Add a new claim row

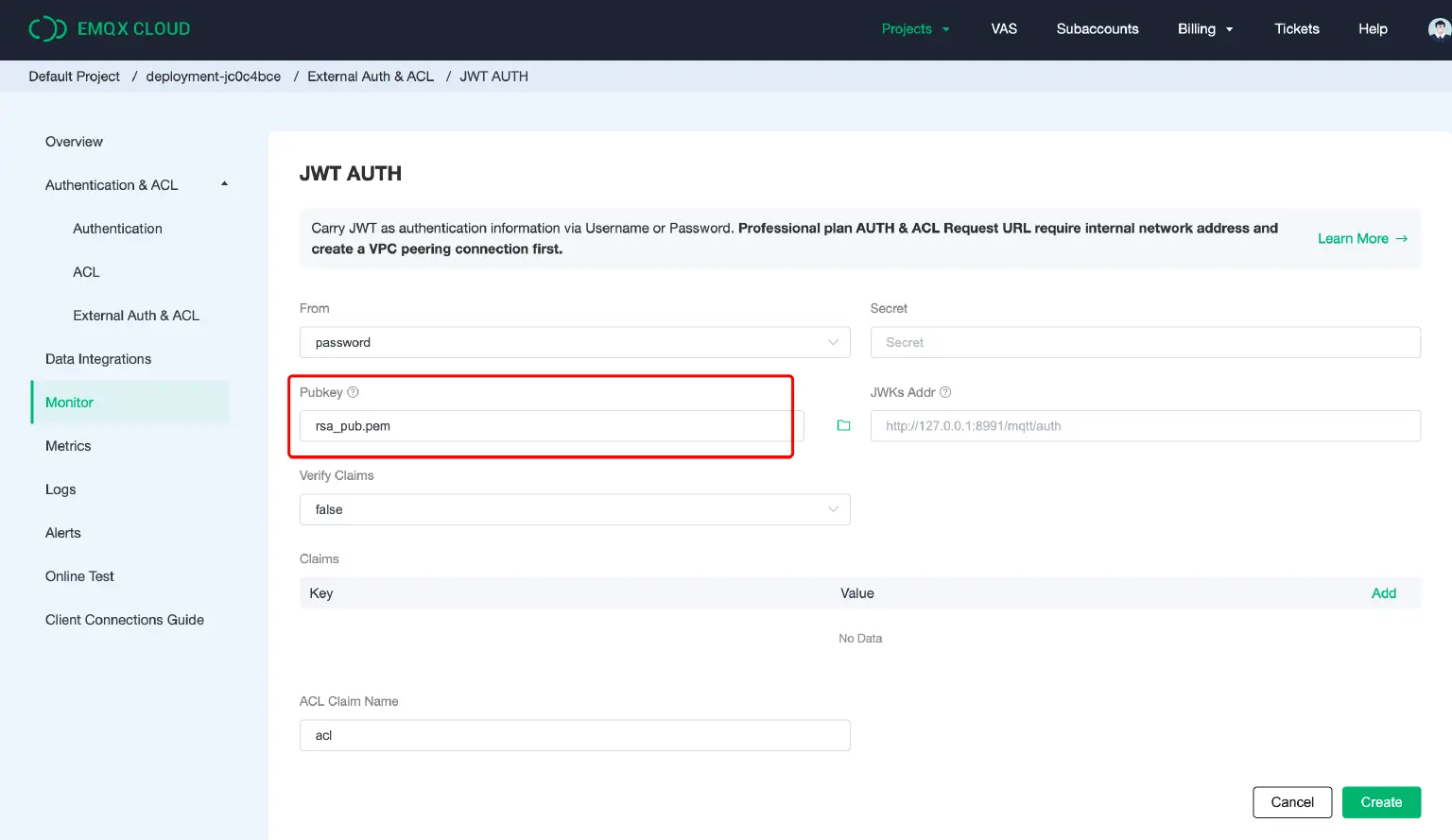coord(1383,593)
